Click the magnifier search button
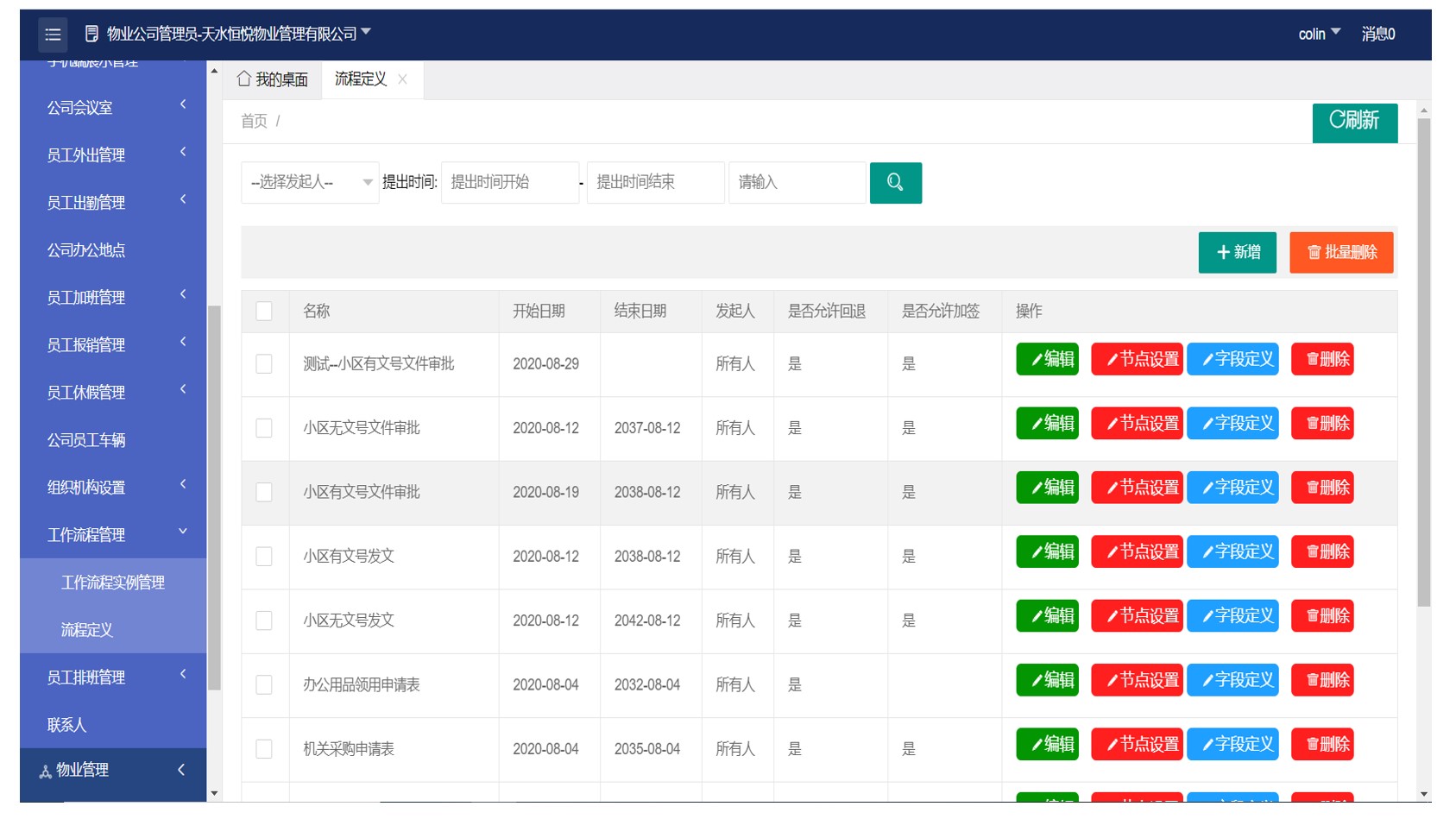Image resolution: width=1456 pixels, height=819 pixels. (895, 183)
